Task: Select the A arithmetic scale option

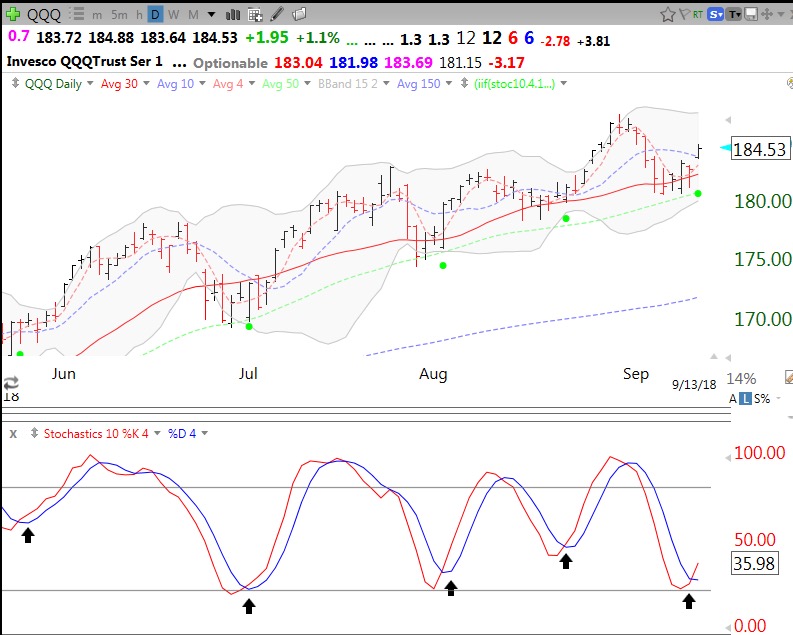Action: pos(733,399)
